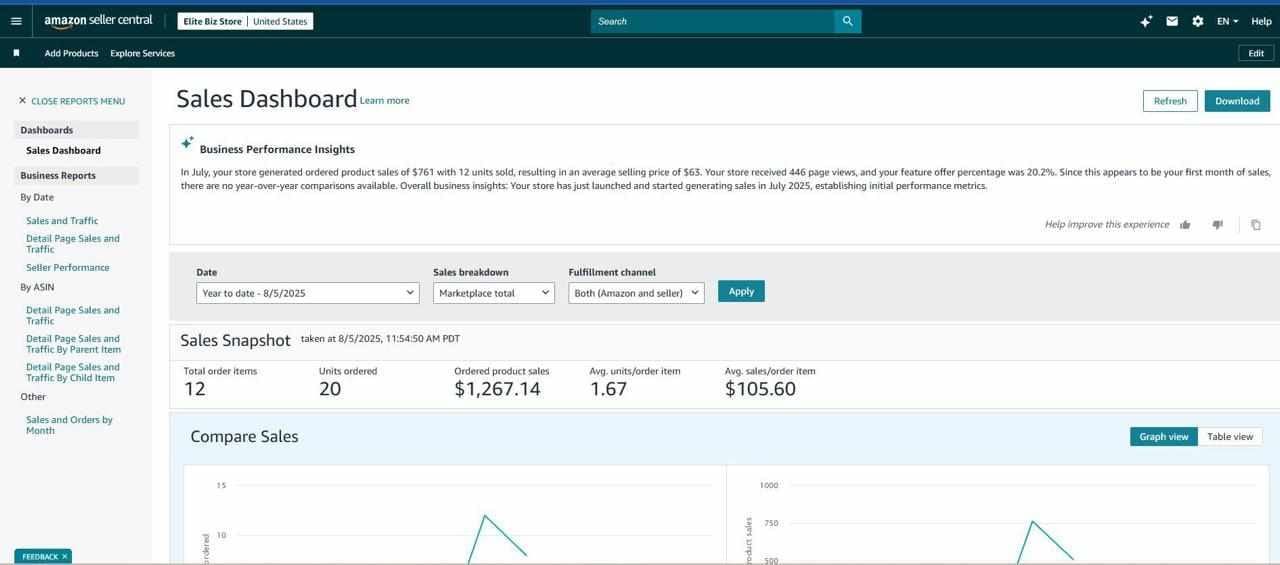This screenshot has height=565, width=1280.
Task: Click the Download button
Action: (1237, 101)
